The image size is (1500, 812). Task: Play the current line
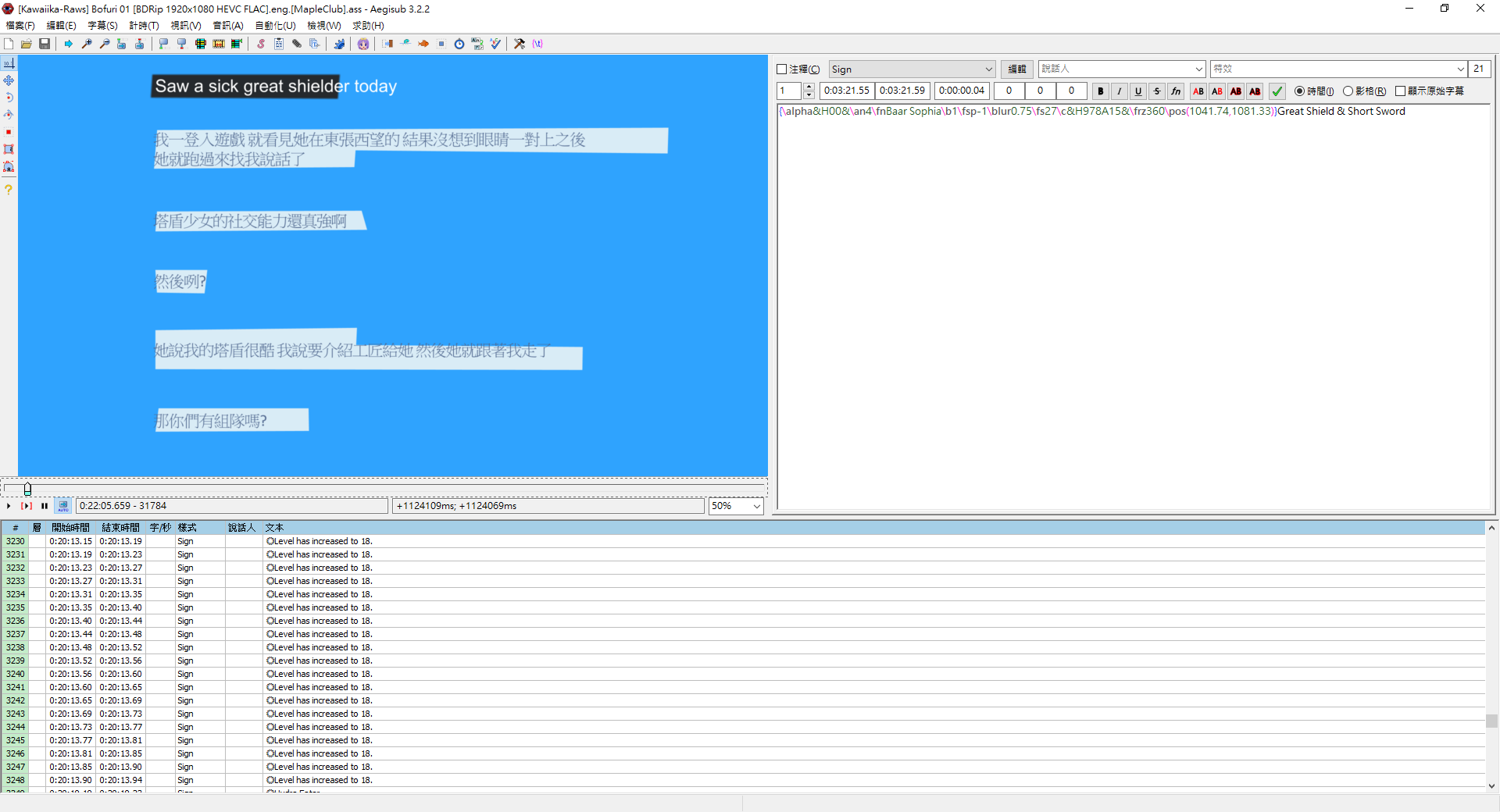click(27, 506)
